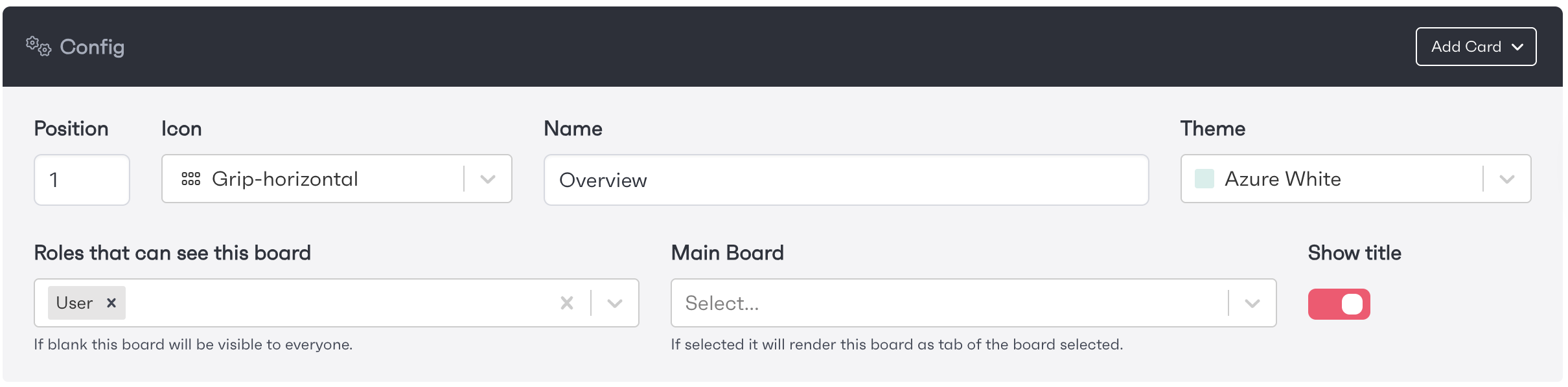The height and width of the screenshot is (387, 1568).
Task: Click the Position number field
Action: (x=82, y=180)
